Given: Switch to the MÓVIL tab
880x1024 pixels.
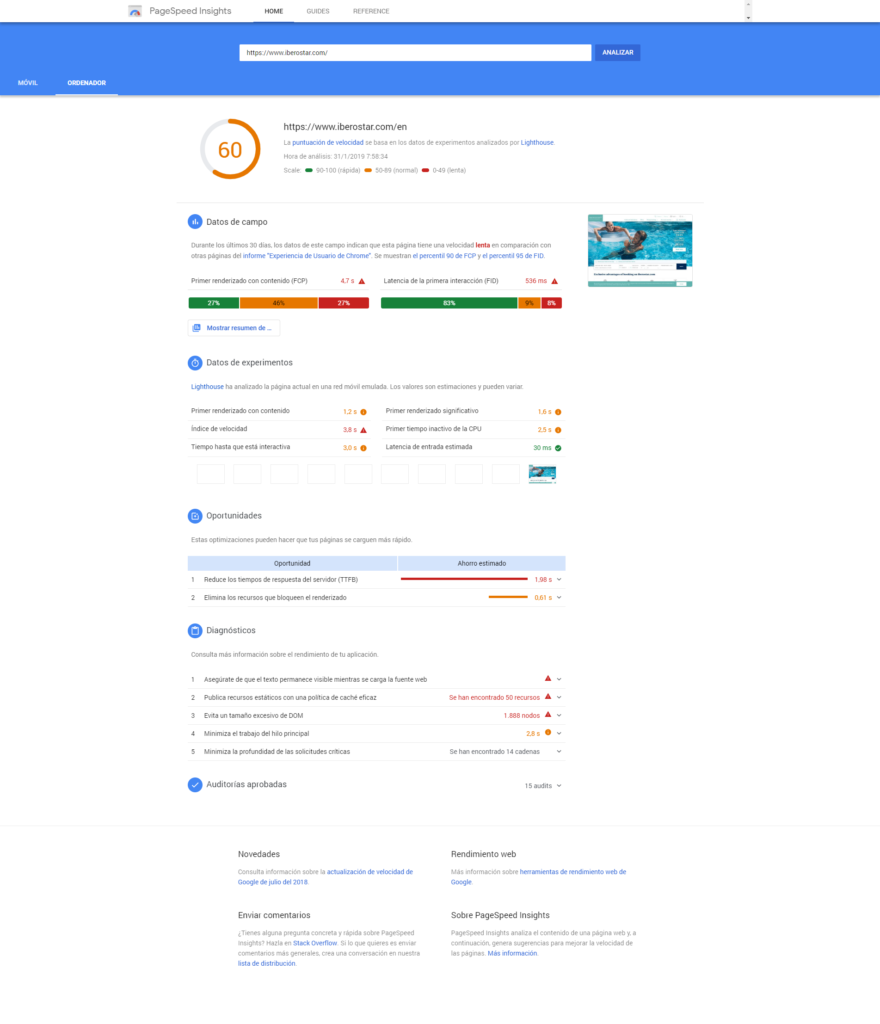Looking at the screenshot, I should tap(28, 83).
